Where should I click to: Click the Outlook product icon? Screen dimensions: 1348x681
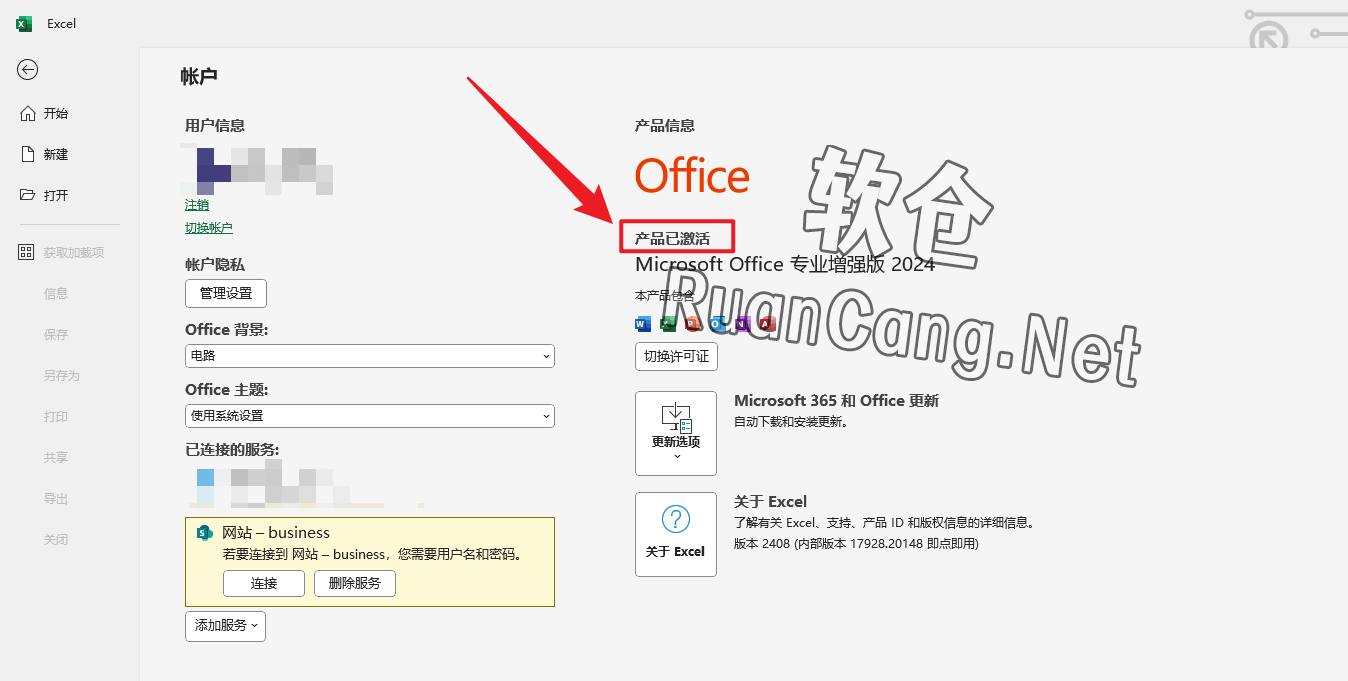718,323
